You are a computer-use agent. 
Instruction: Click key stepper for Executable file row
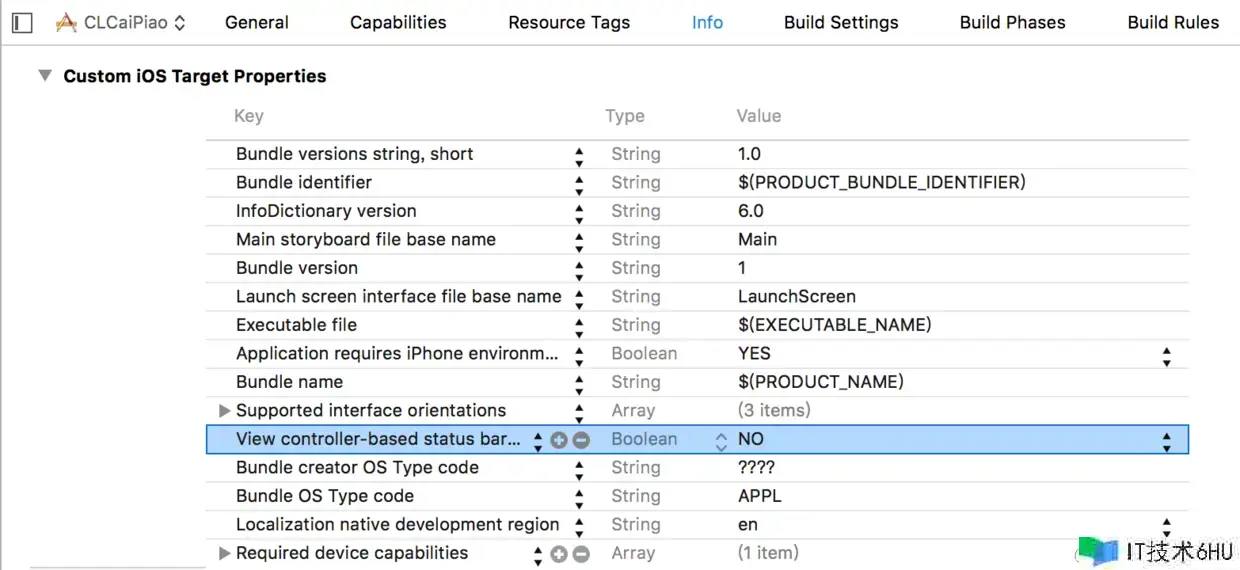(x=579, y=326)
